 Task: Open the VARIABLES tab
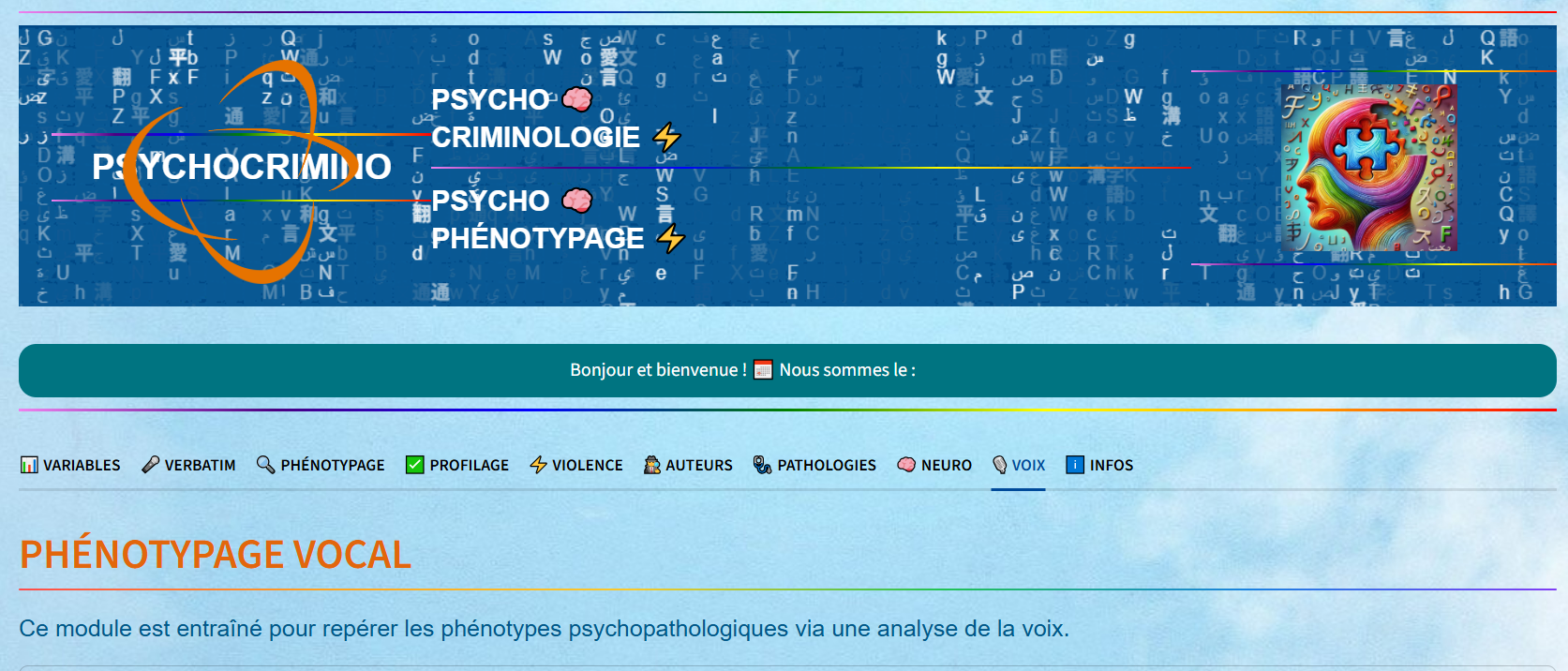[82, 465]
